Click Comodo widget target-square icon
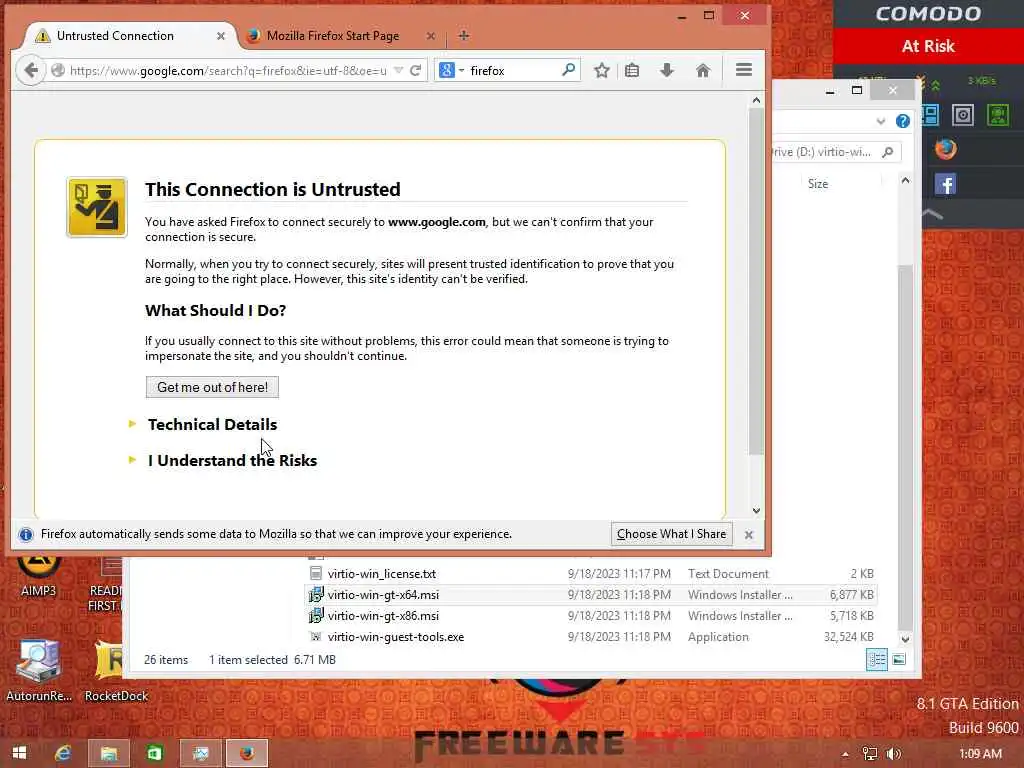Image resolution: width=1024 pixels, height=768 pixels. point(963,115)
